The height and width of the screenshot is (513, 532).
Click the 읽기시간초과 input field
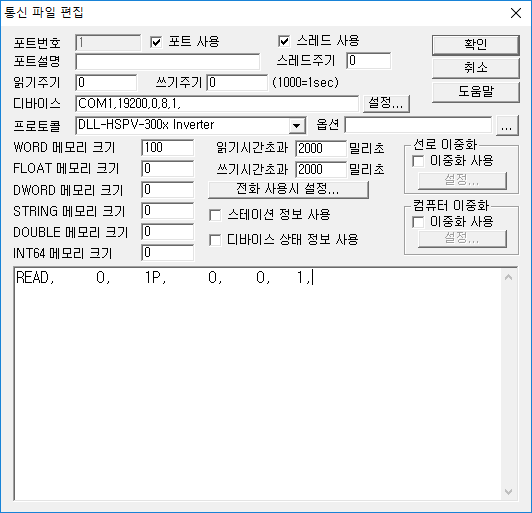[x=321, y=149]
